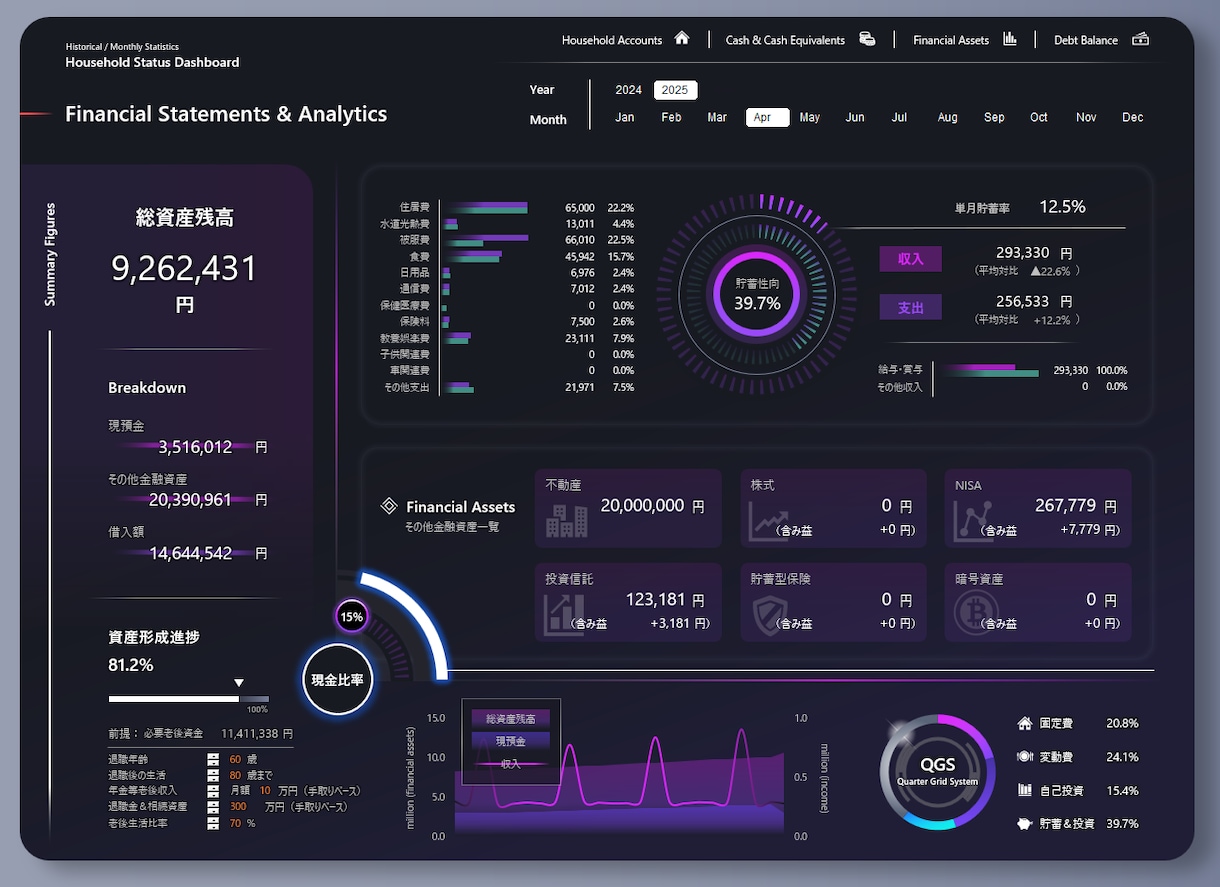Click the triangle marker above the progress bar
This screenshot has height=887, width=1220.
(238, 683)
